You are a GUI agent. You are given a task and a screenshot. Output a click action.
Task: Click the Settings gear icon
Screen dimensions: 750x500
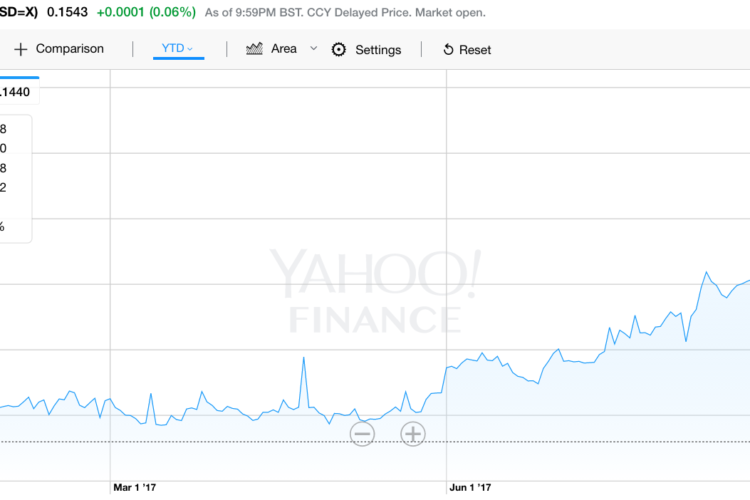pyautogui.click(x=339, y=49)
